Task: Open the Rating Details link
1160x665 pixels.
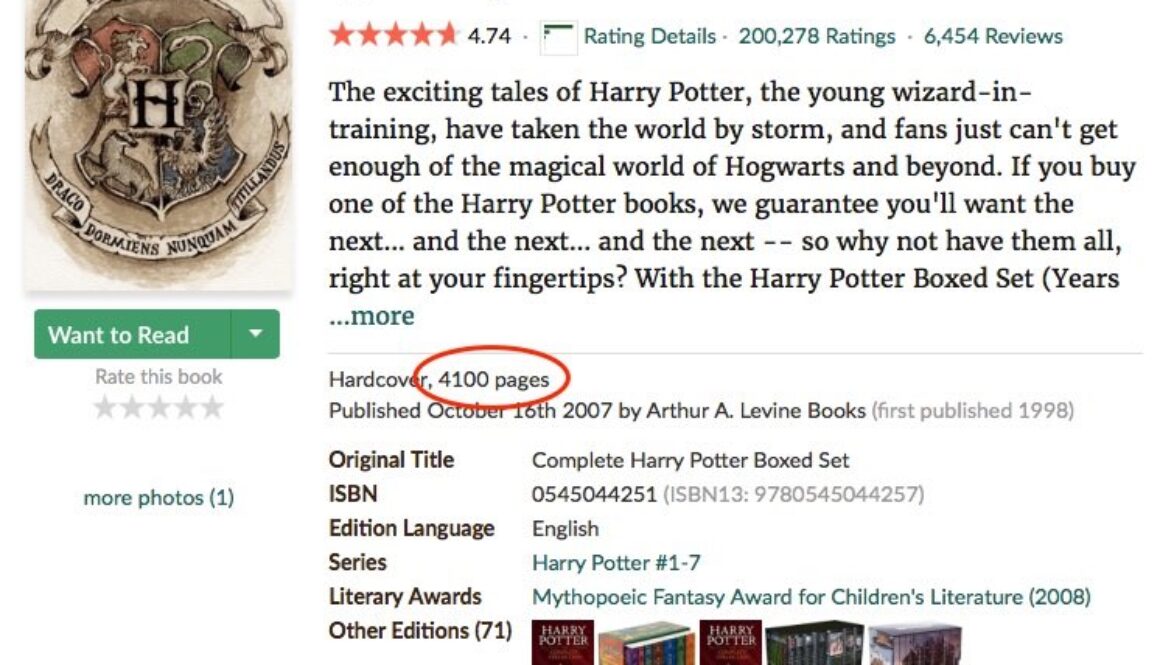Action: (650, 36)
